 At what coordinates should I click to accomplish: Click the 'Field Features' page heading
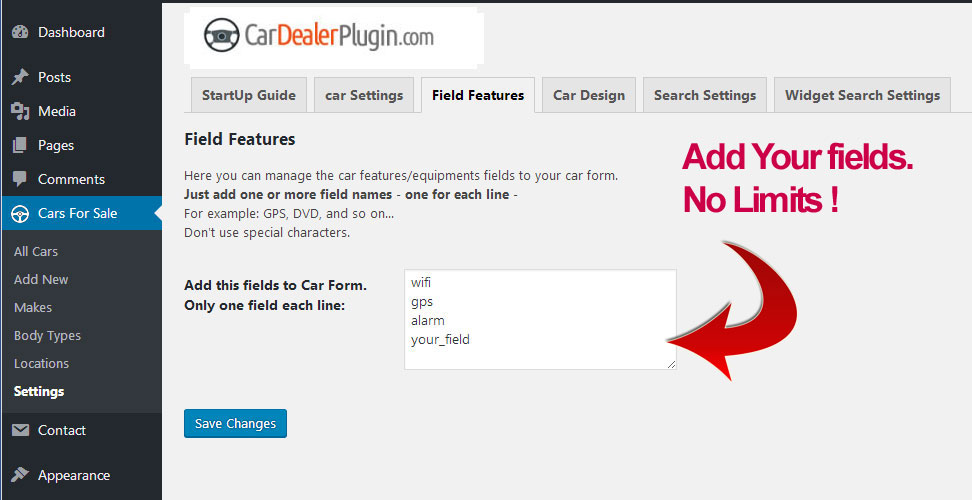[x=240, y=139]
